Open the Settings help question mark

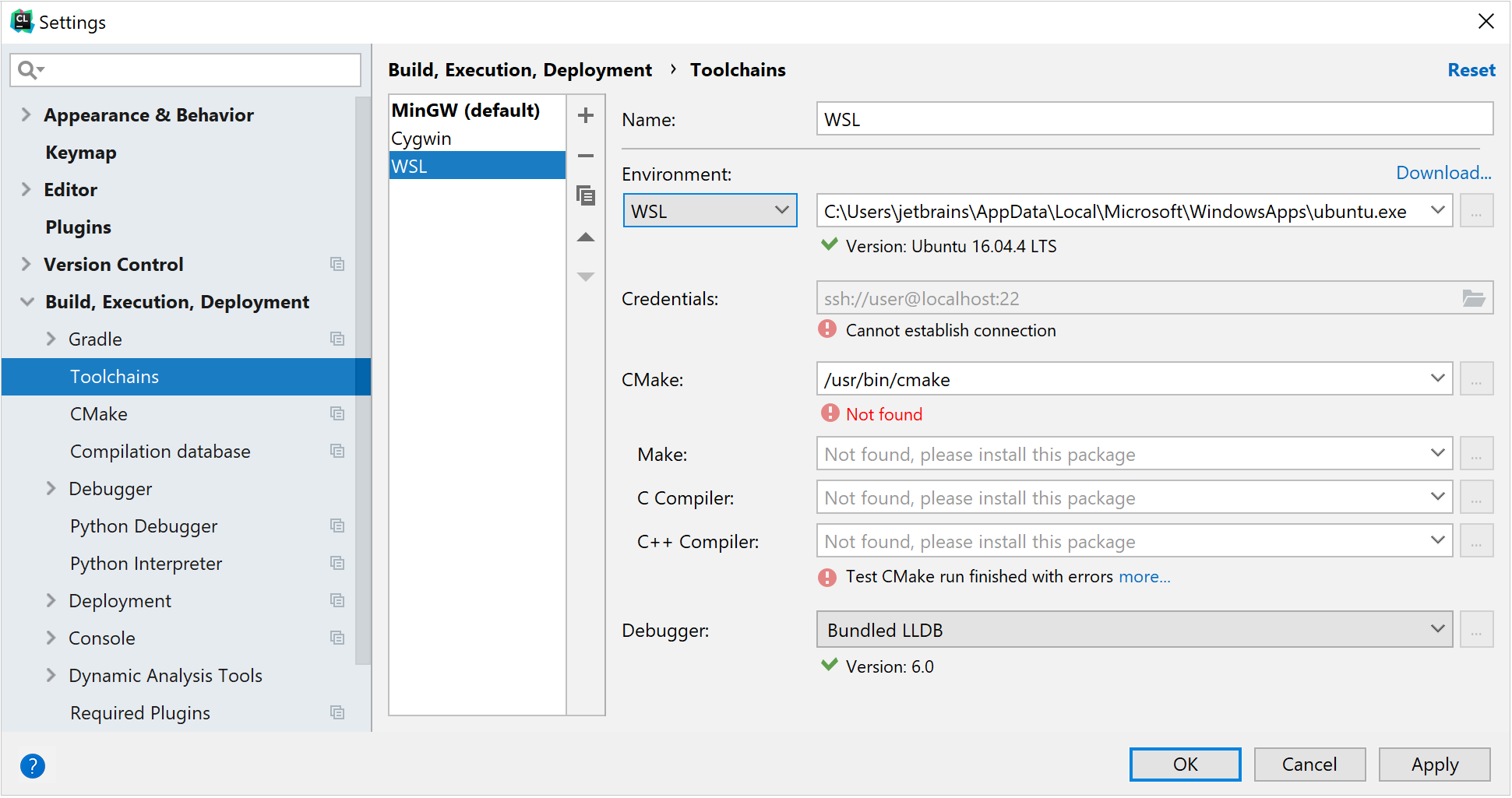(x=33, y=766)
